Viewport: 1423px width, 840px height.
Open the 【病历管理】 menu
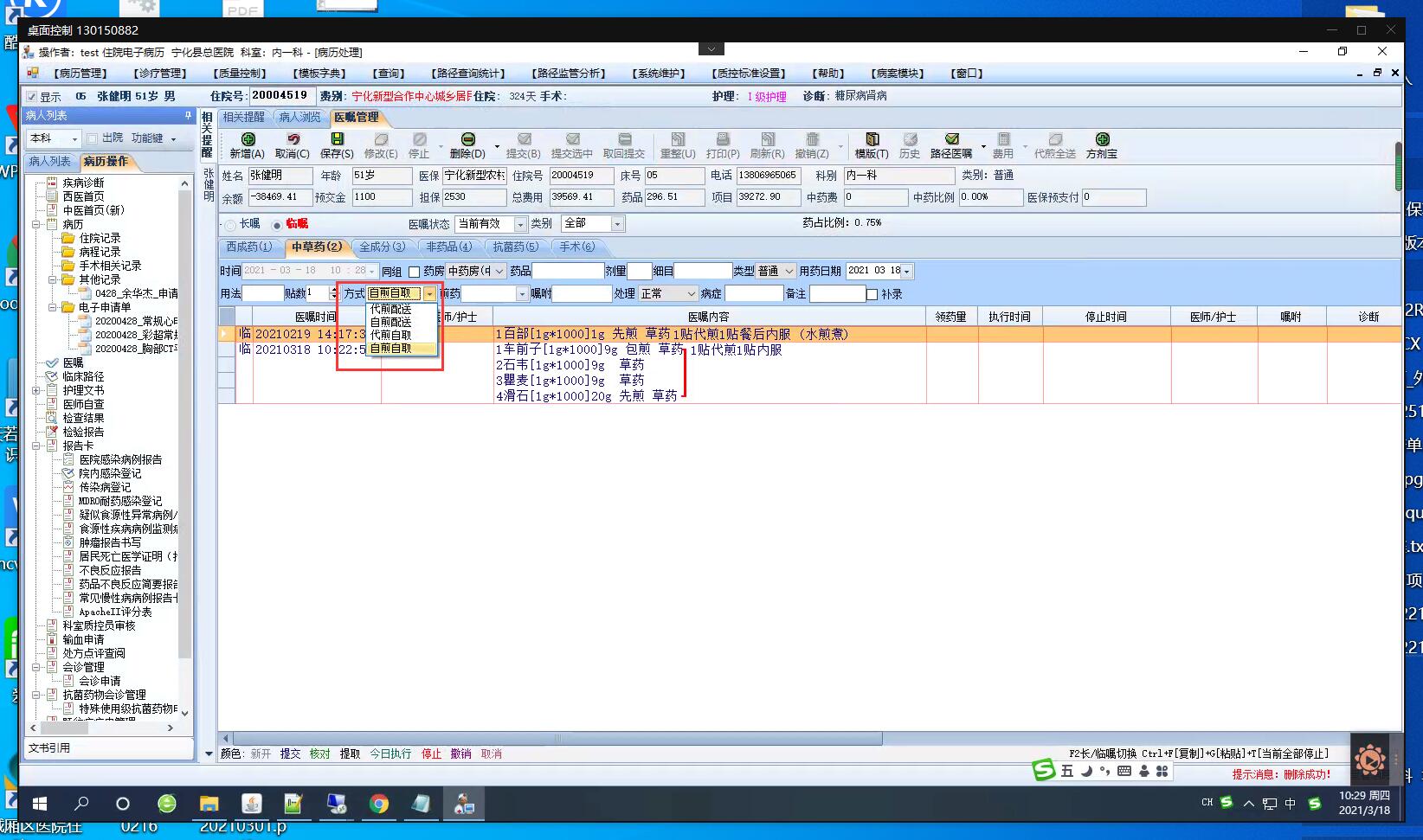[x=80, y=74]
